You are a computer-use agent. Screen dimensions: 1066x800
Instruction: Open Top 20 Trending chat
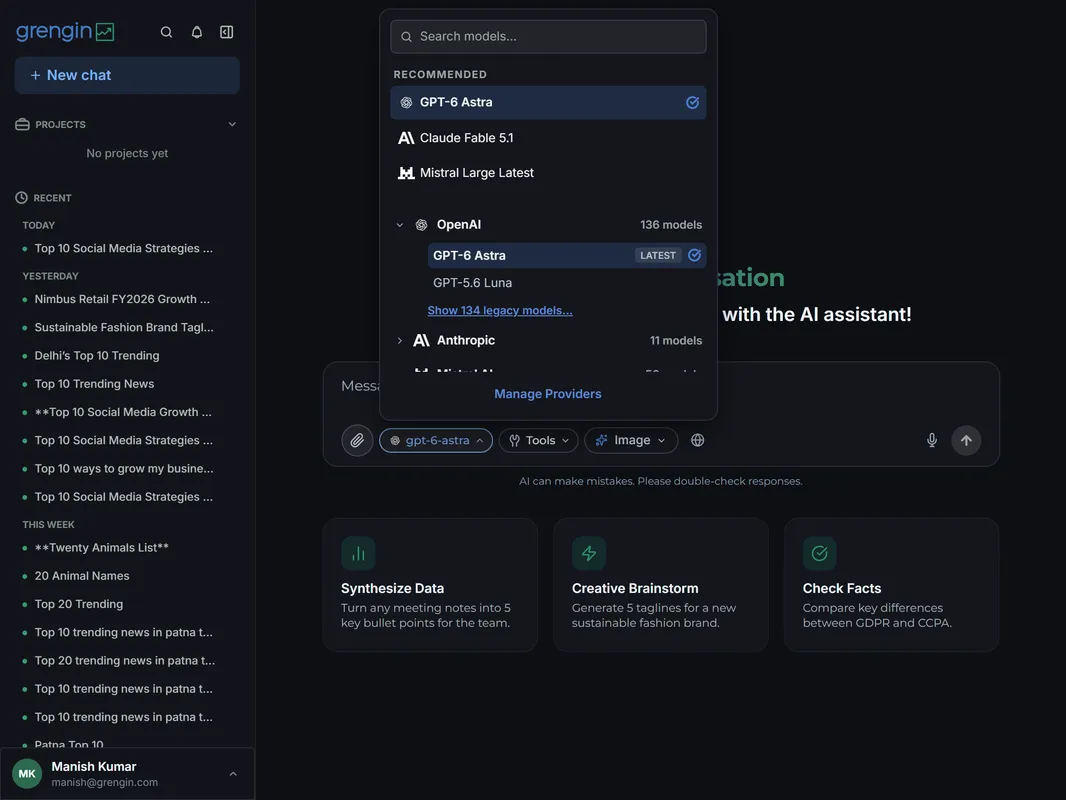tap(79, 604)
